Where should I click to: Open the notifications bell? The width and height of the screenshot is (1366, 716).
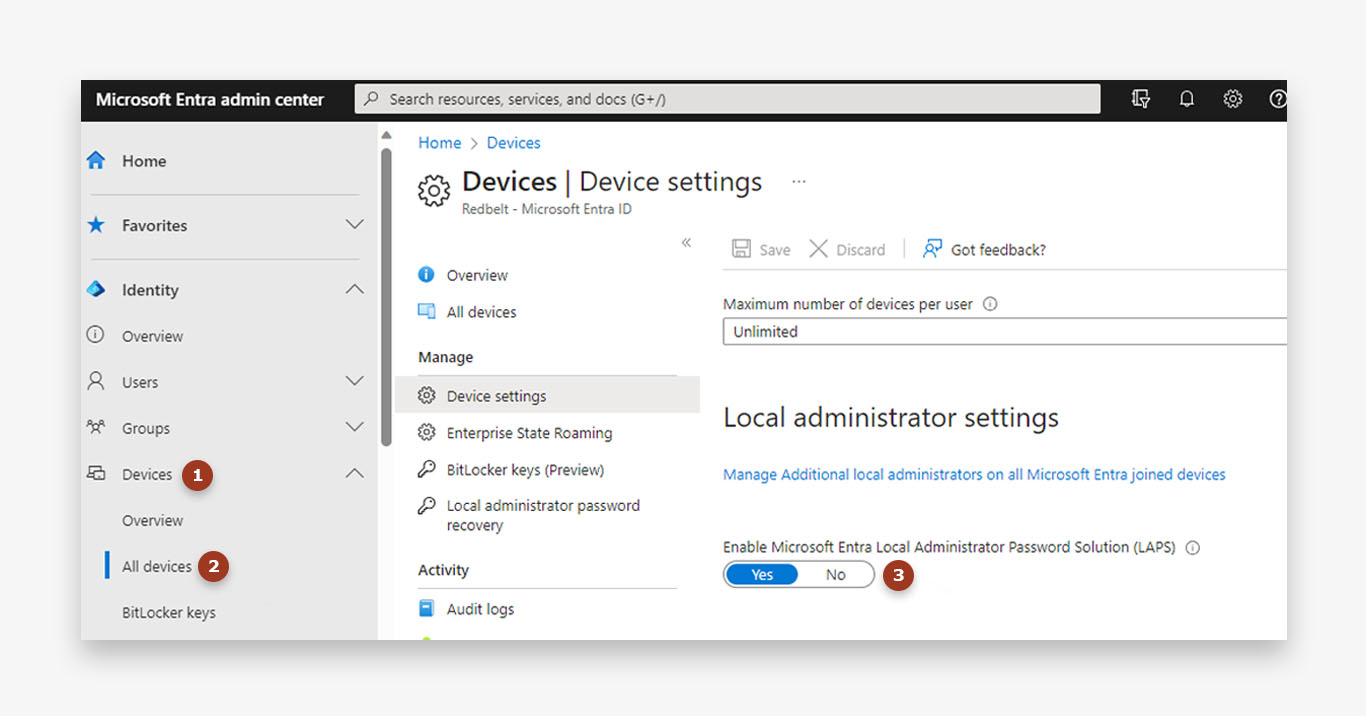(1187, 99)
